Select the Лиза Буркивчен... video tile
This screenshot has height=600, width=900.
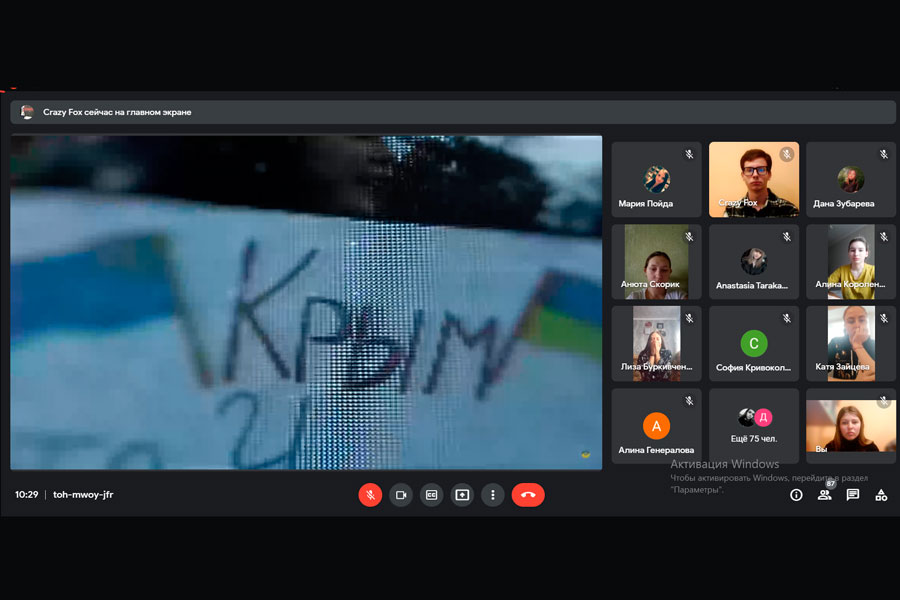tap(657, 344)
